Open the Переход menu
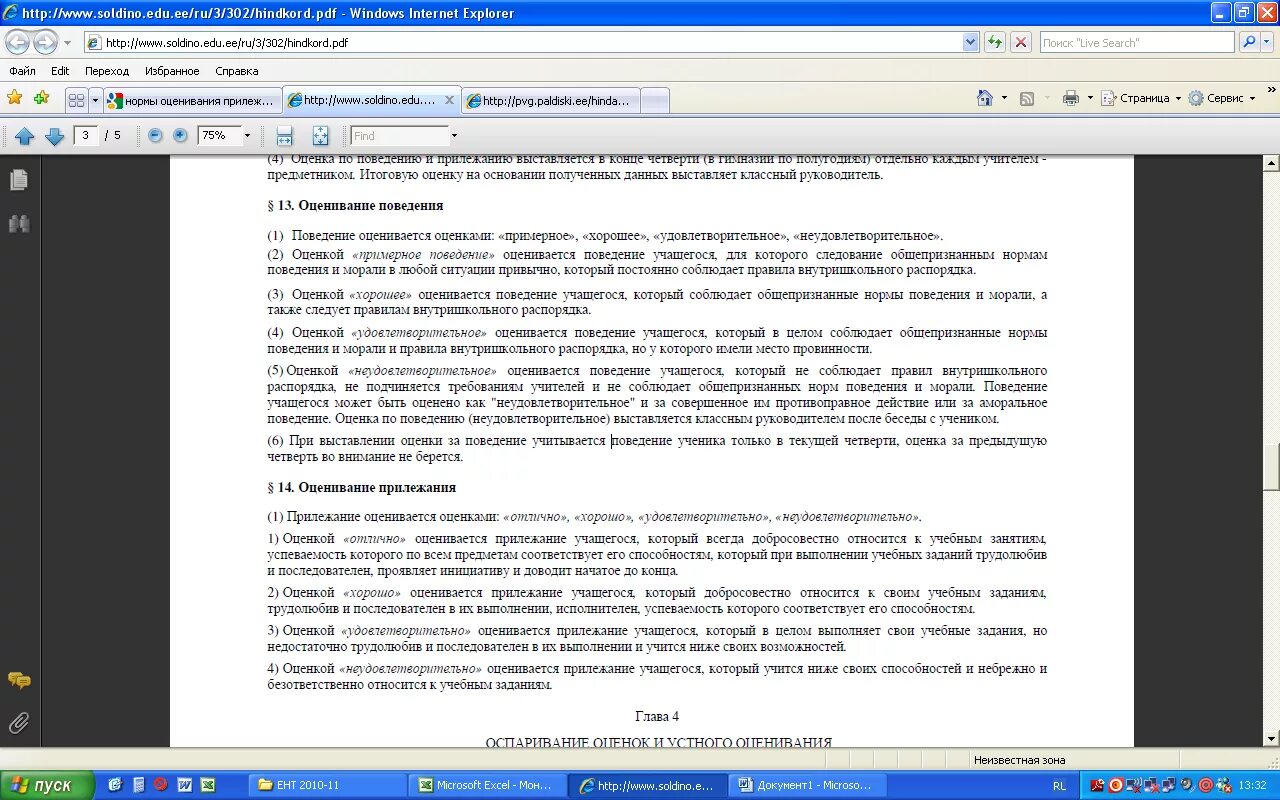Image resolution: width=1280 pixels, height=800 pixels. pos(107,71)
